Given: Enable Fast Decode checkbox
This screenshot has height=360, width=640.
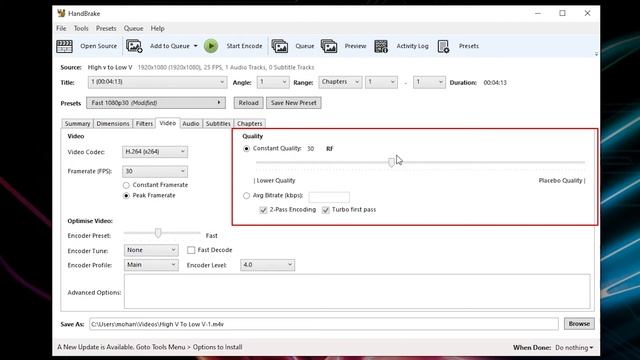Looking at the screenshot, I should [x=191, y=250].
